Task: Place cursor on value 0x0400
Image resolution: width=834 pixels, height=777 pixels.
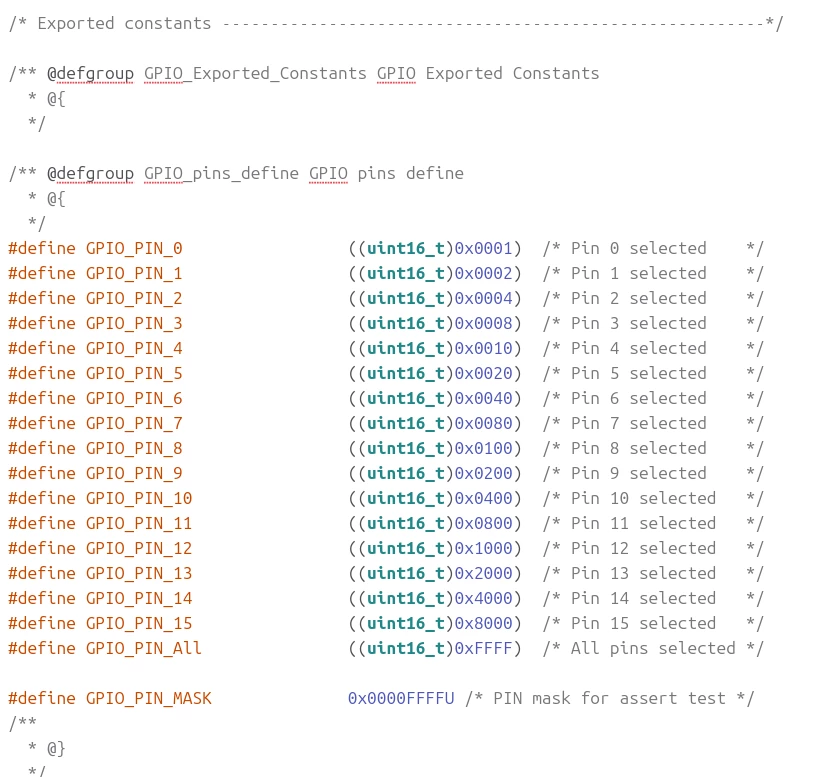Action: click(483, 498)
